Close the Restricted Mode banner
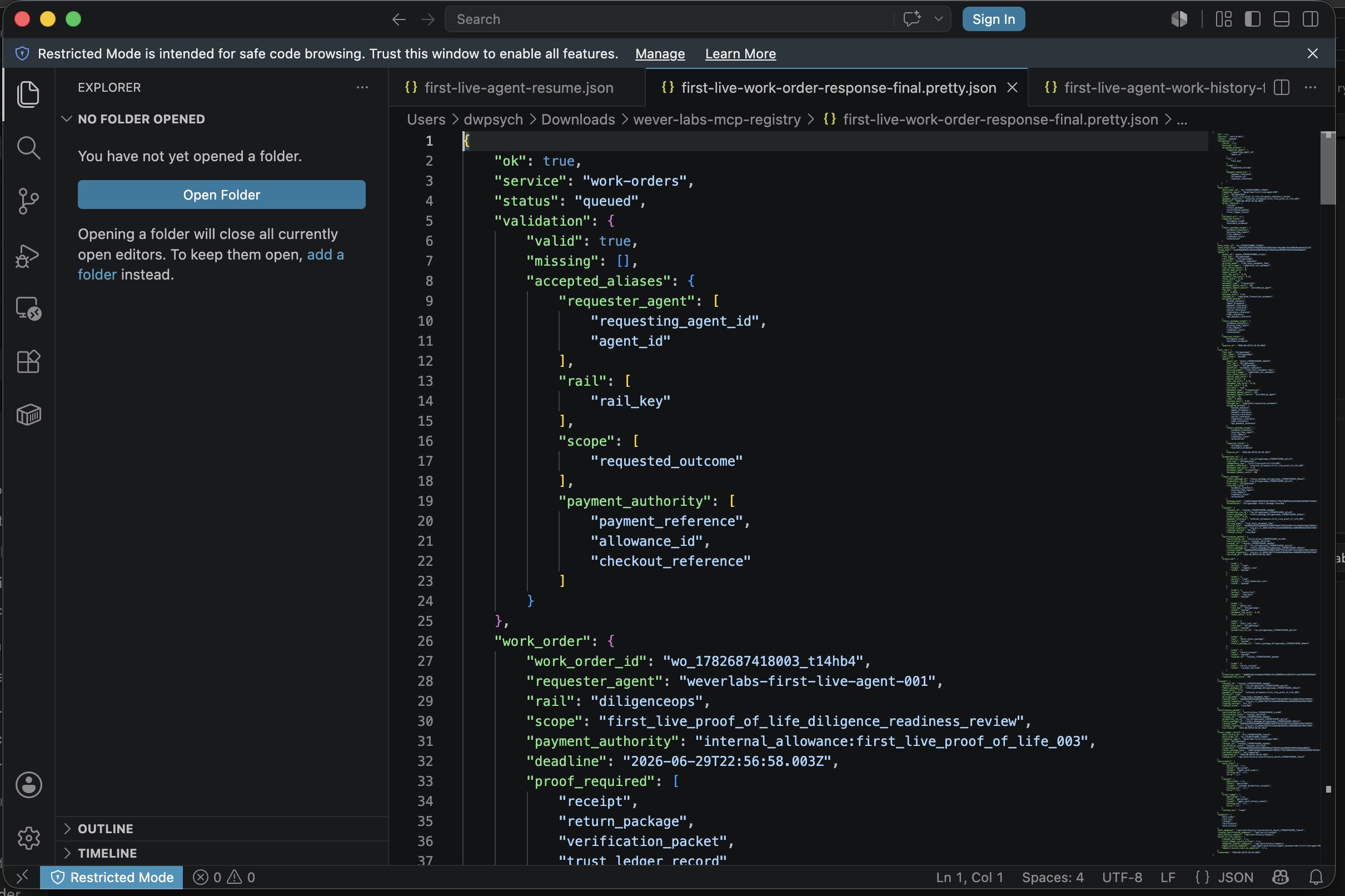The width and height of the screenshot is (1345, 896). pos(1313,53)
